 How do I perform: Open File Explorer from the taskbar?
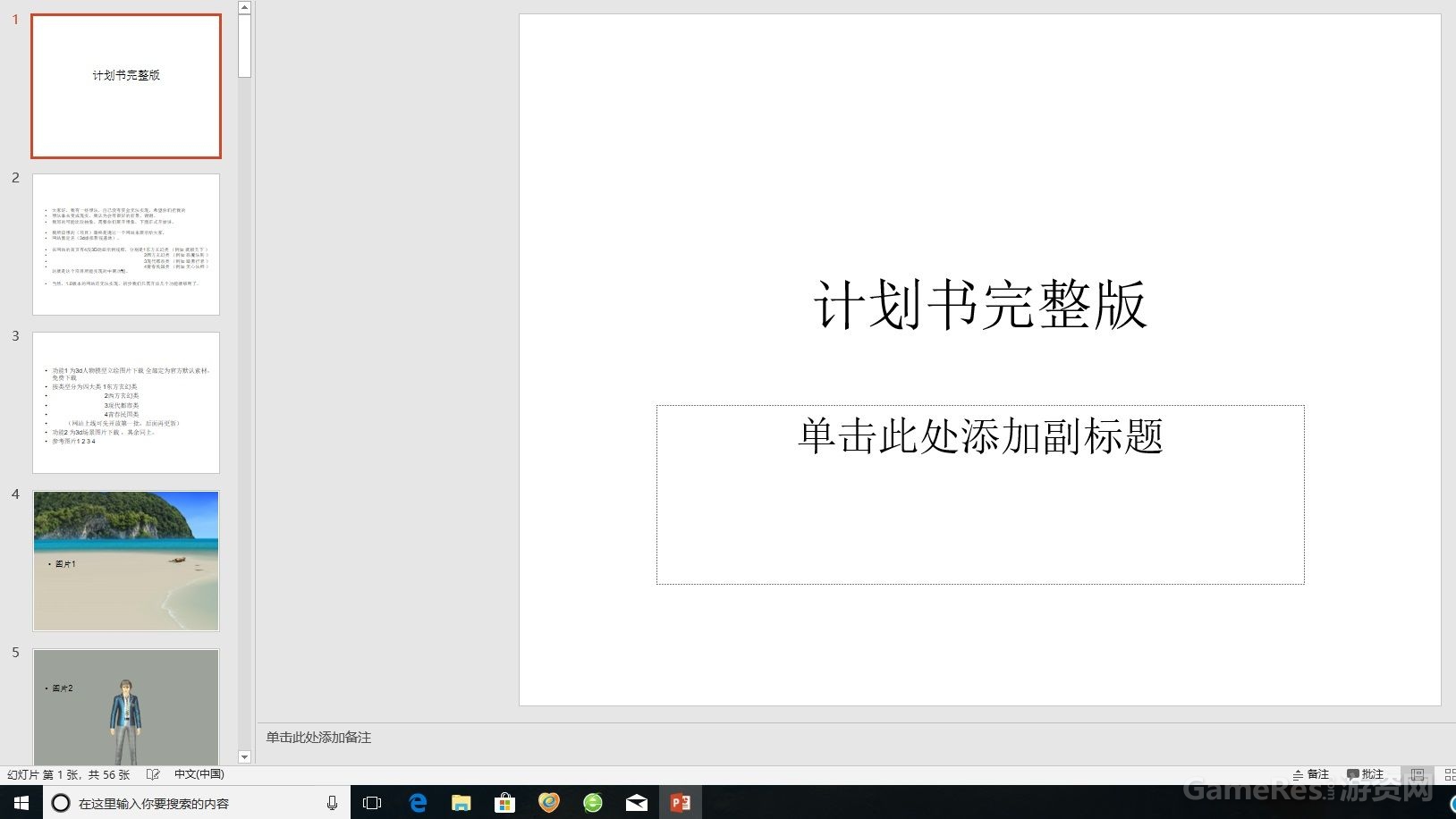461,803
